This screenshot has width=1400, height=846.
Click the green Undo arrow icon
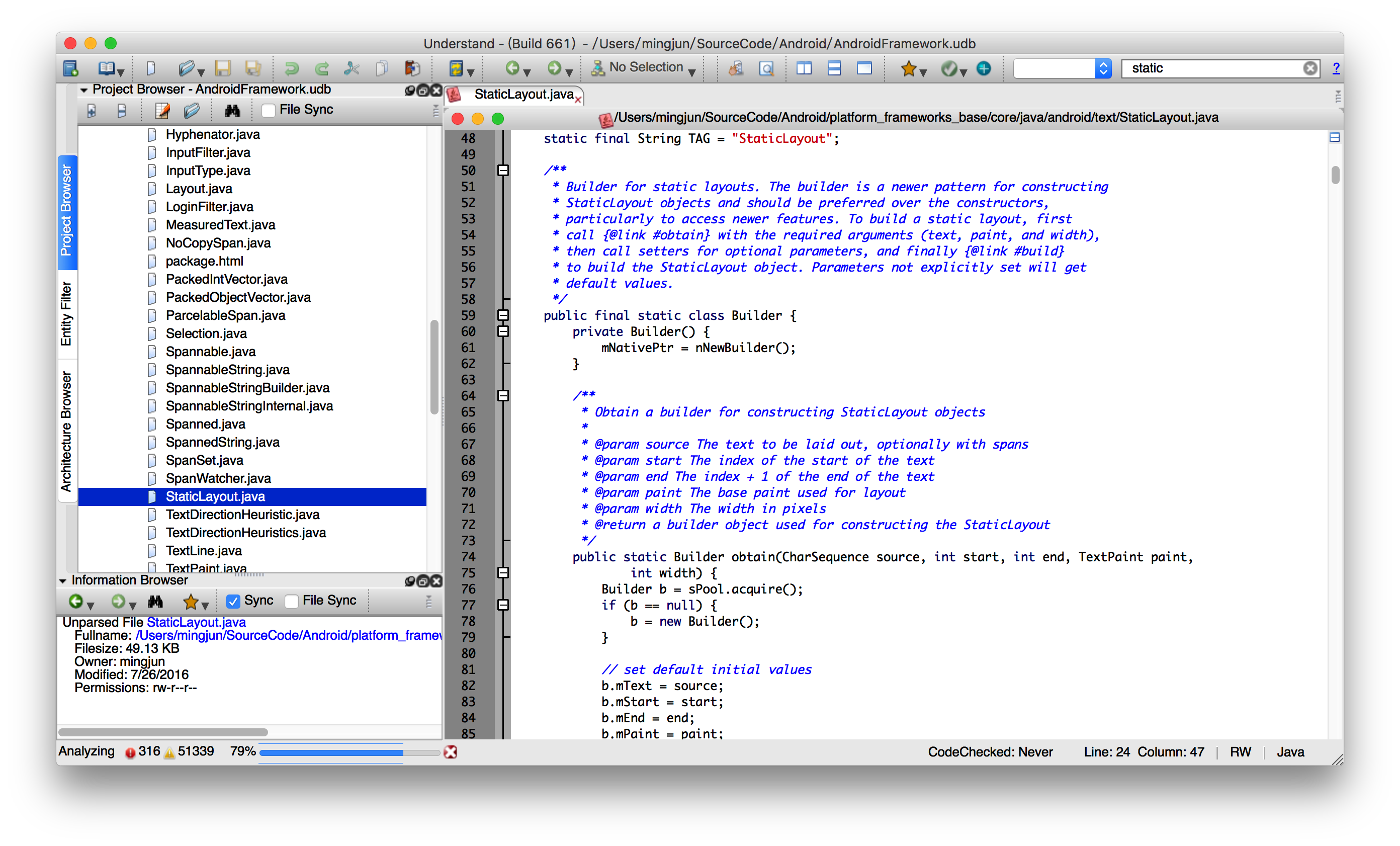click(x=292, y=69)
